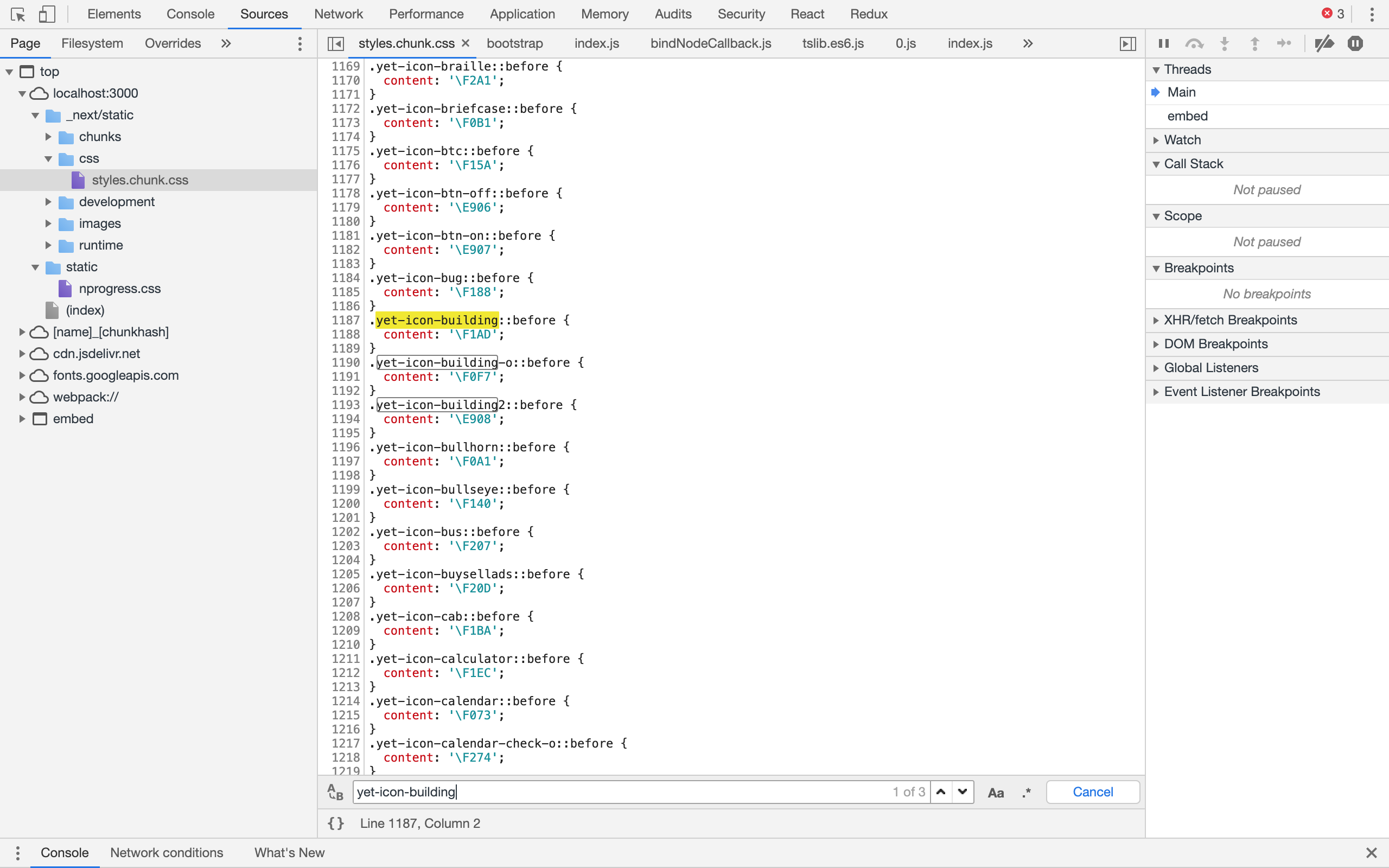
Task: Click the red error count indicator
Action: point(1333,14)
